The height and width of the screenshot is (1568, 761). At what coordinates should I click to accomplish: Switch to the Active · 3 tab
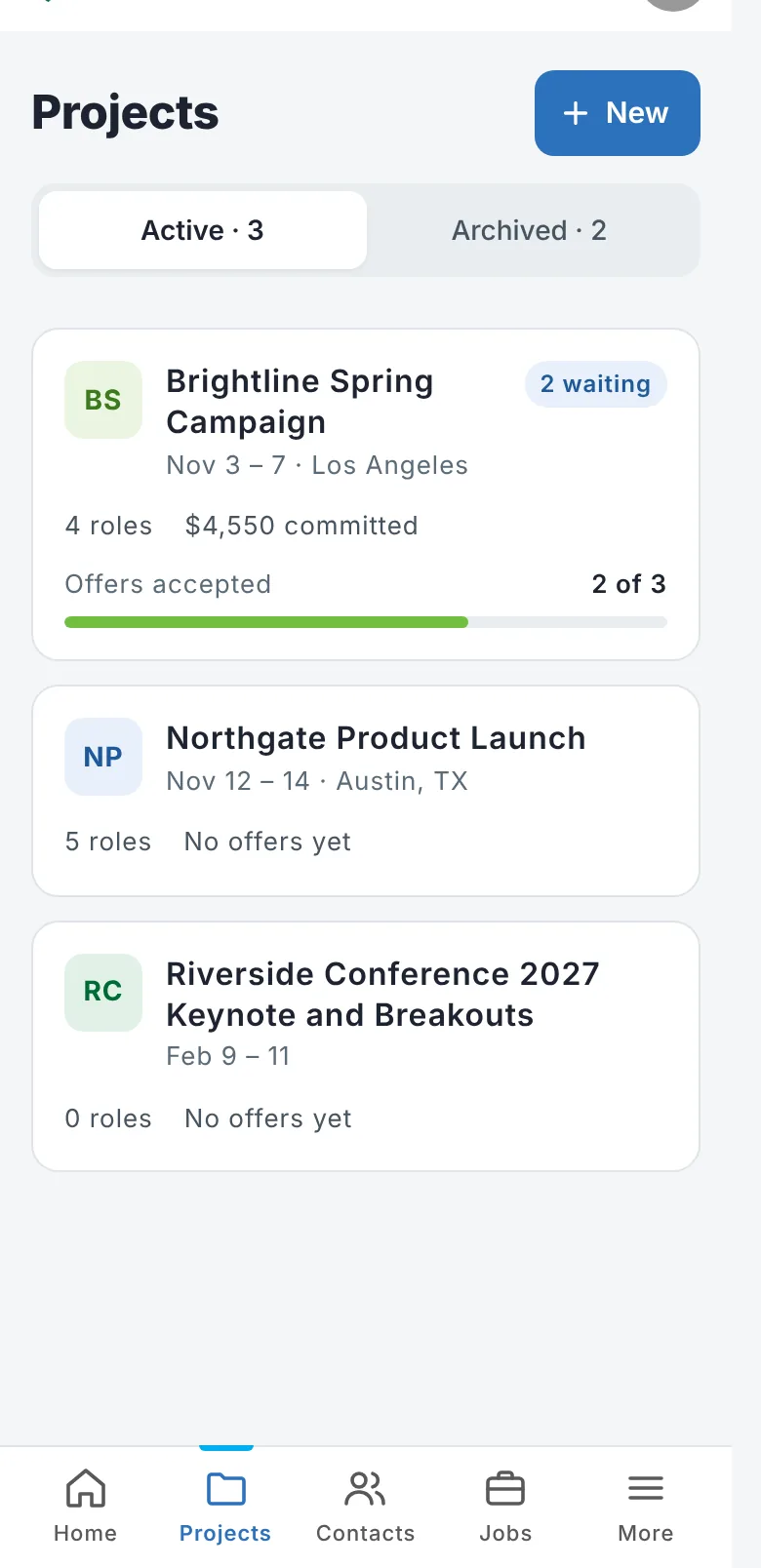(203, 230)
